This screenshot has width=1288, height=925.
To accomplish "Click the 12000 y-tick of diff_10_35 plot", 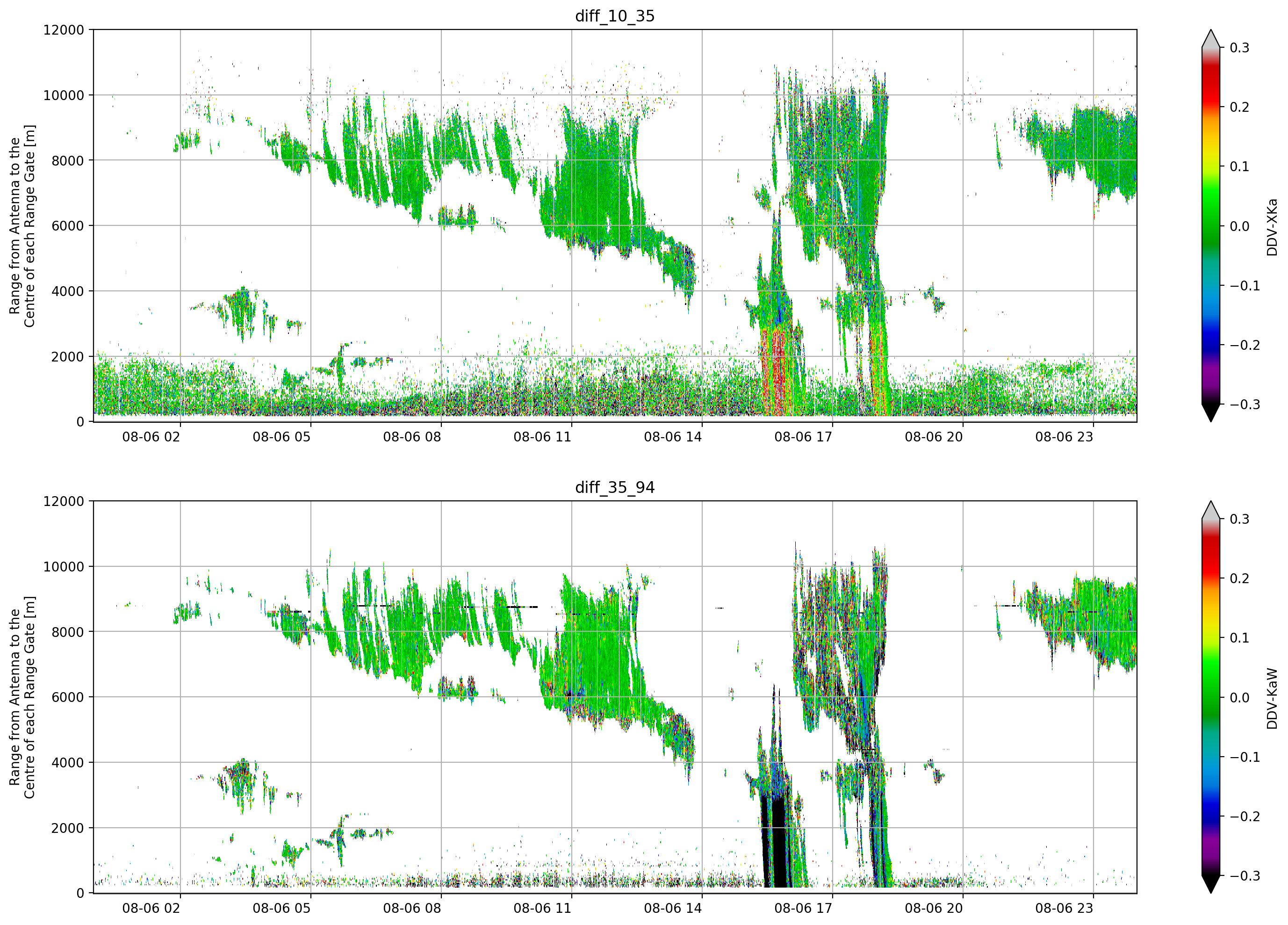I will 64,29.
